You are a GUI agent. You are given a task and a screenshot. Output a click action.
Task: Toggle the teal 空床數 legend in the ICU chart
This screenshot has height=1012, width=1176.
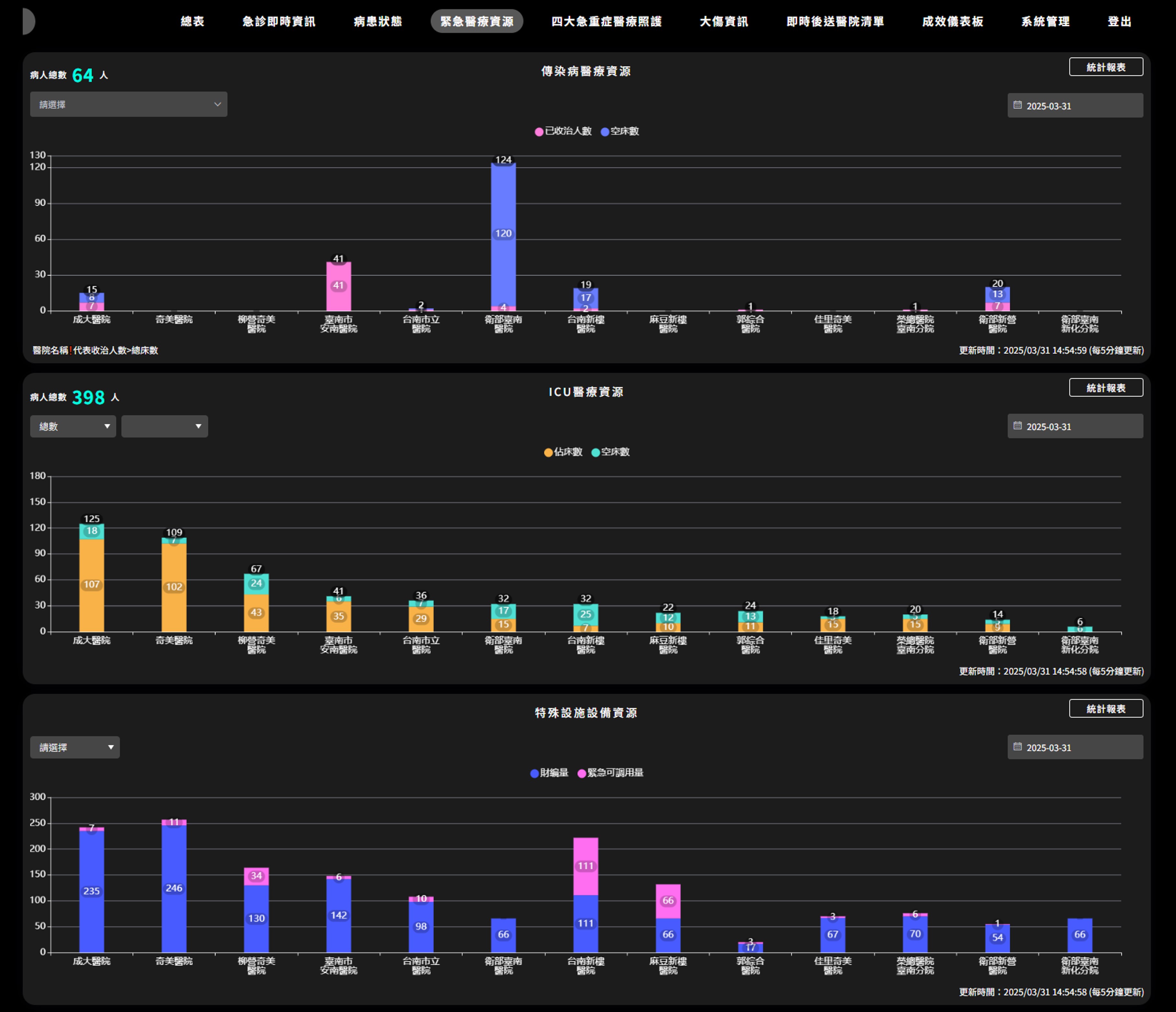click(x=611, y=452)
